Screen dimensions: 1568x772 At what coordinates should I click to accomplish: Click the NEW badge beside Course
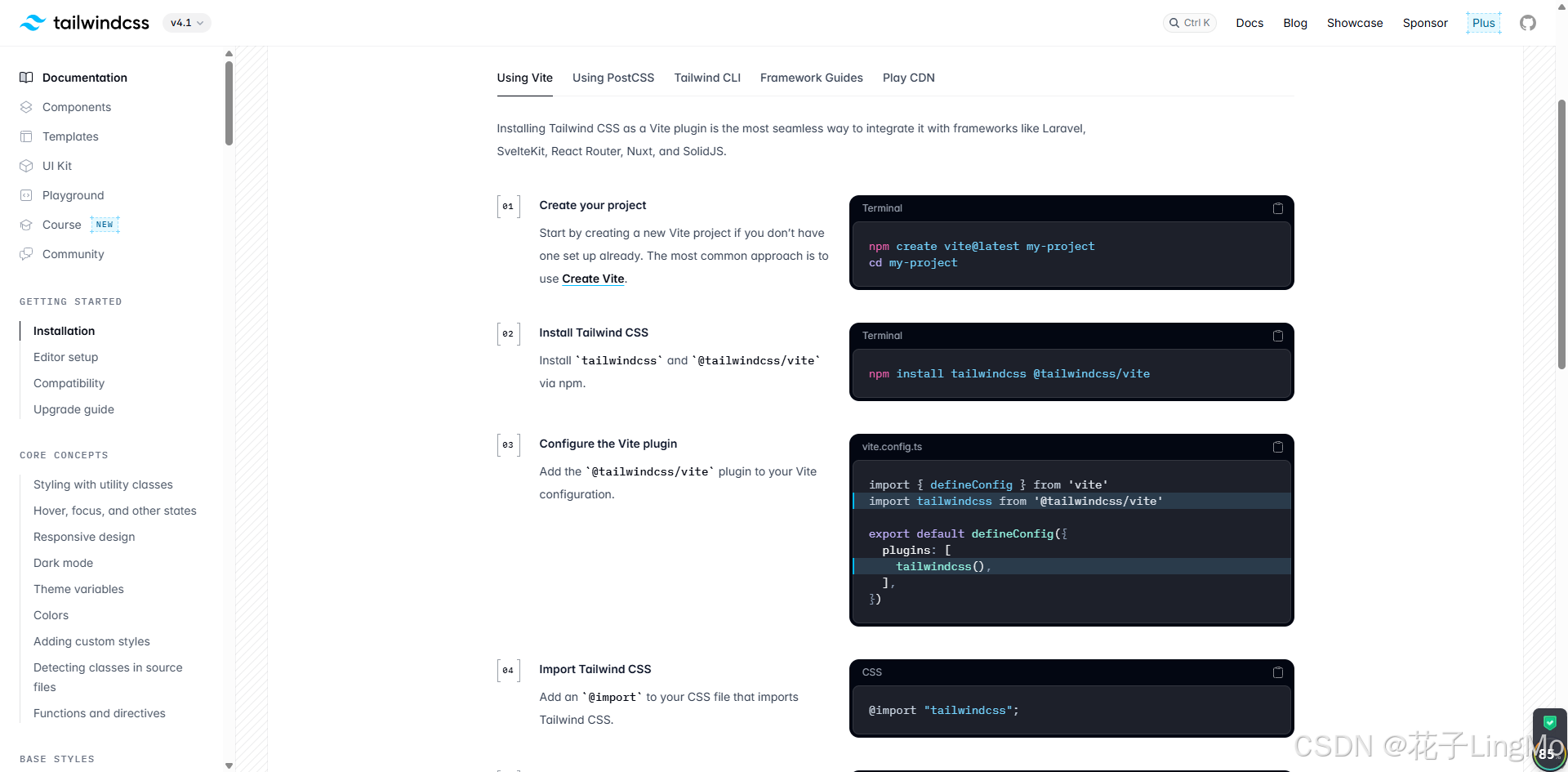pos(105,225)
